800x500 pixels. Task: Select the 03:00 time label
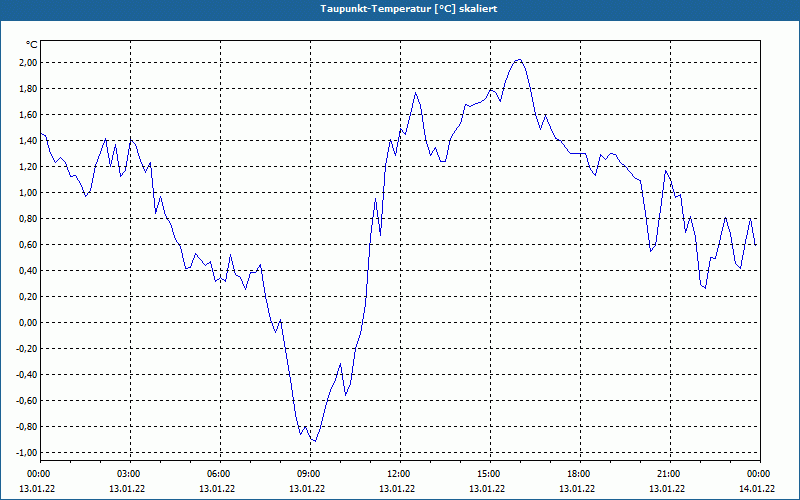(x=130, y=474)
